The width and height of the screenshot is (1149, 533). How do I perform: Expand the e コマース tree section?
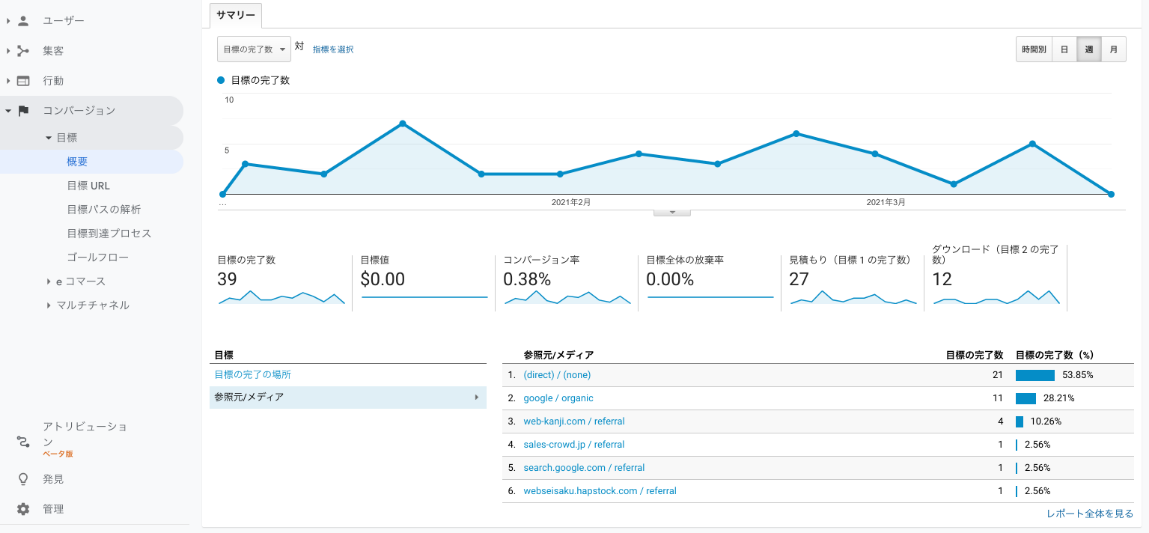(49, 281)
